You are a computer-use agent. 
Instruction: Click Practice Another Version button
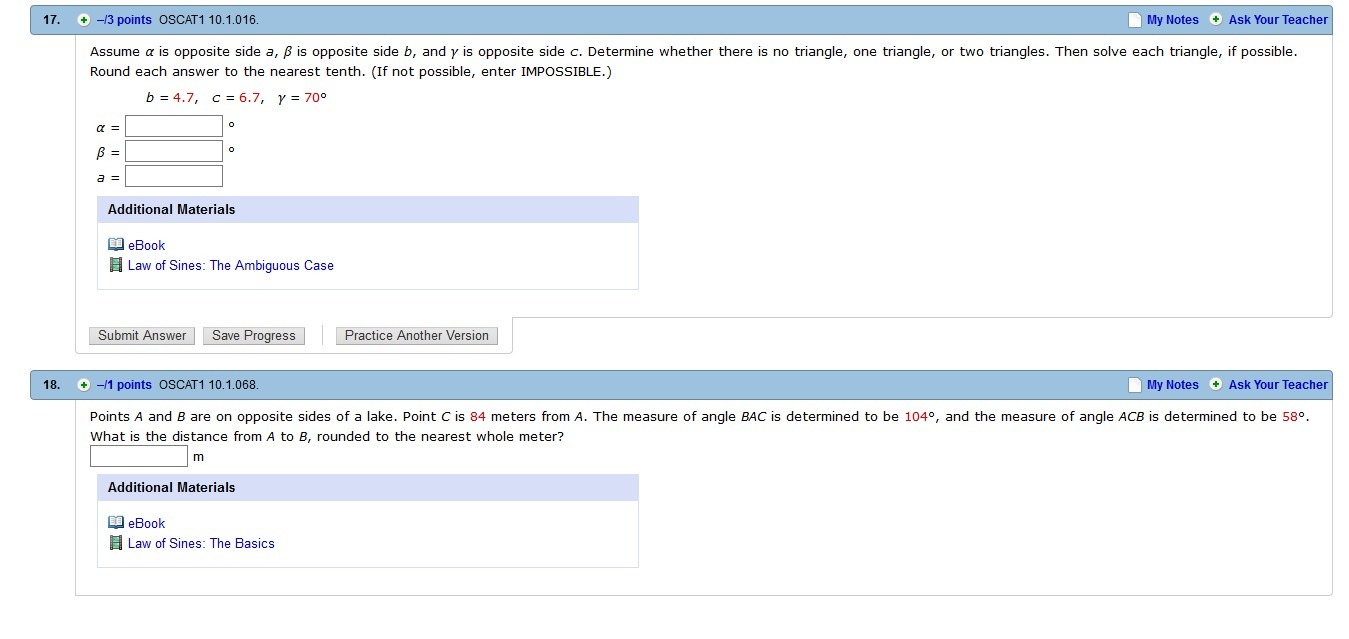[416, 336]
